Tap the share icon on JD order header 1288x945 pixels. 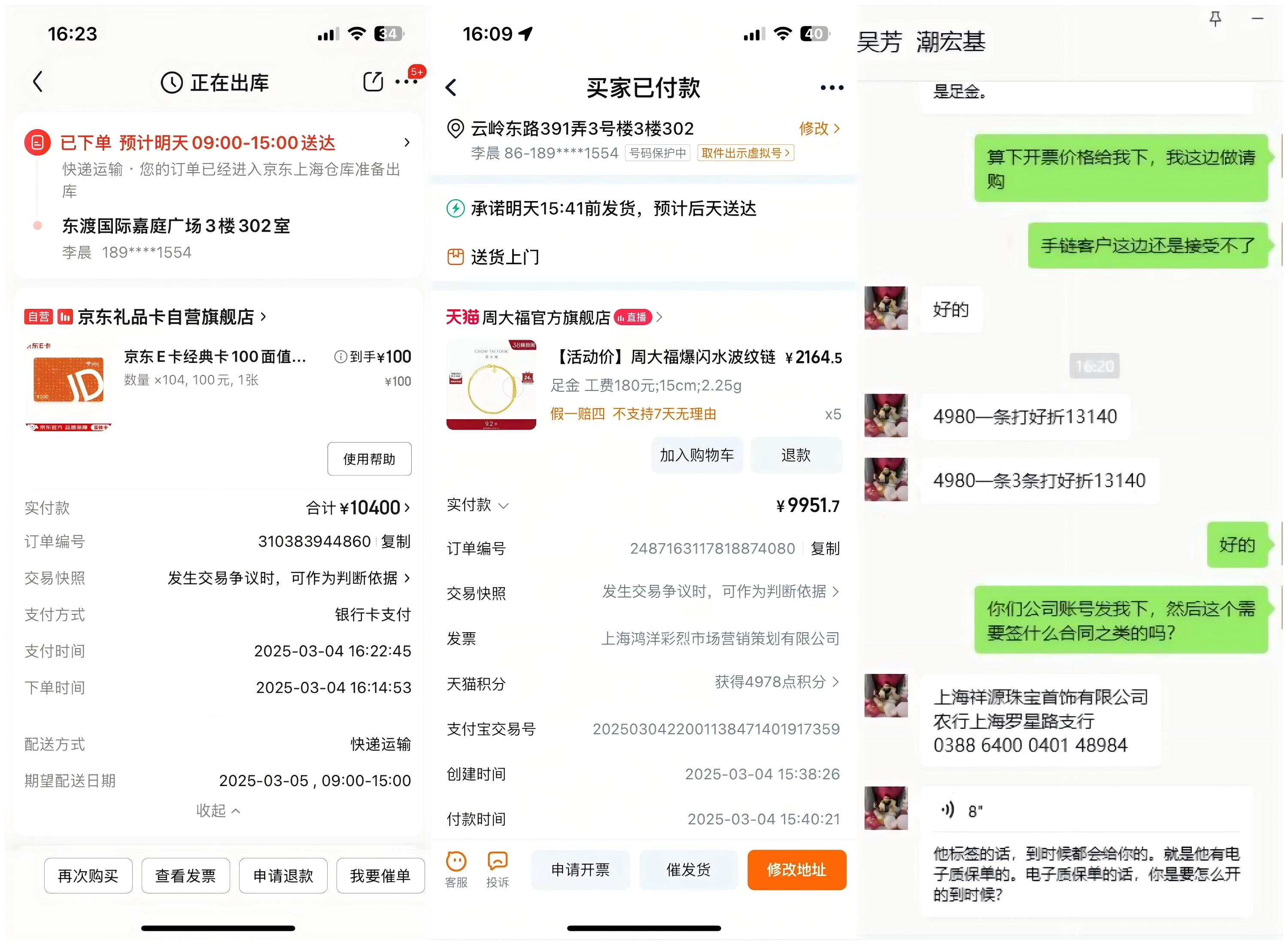373,82
